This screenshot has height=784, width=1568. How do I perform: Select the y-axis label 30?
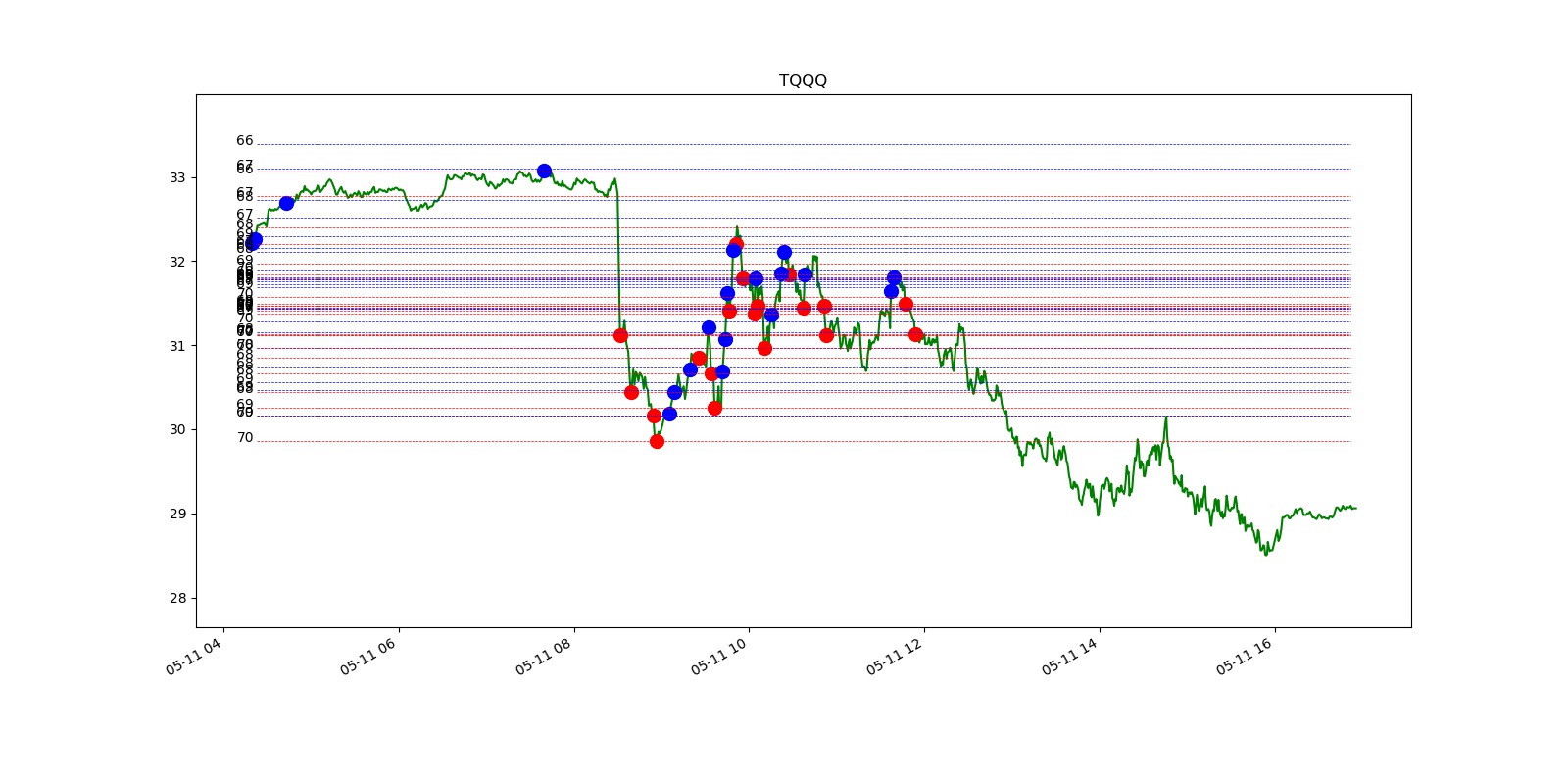tap(177, 429)
